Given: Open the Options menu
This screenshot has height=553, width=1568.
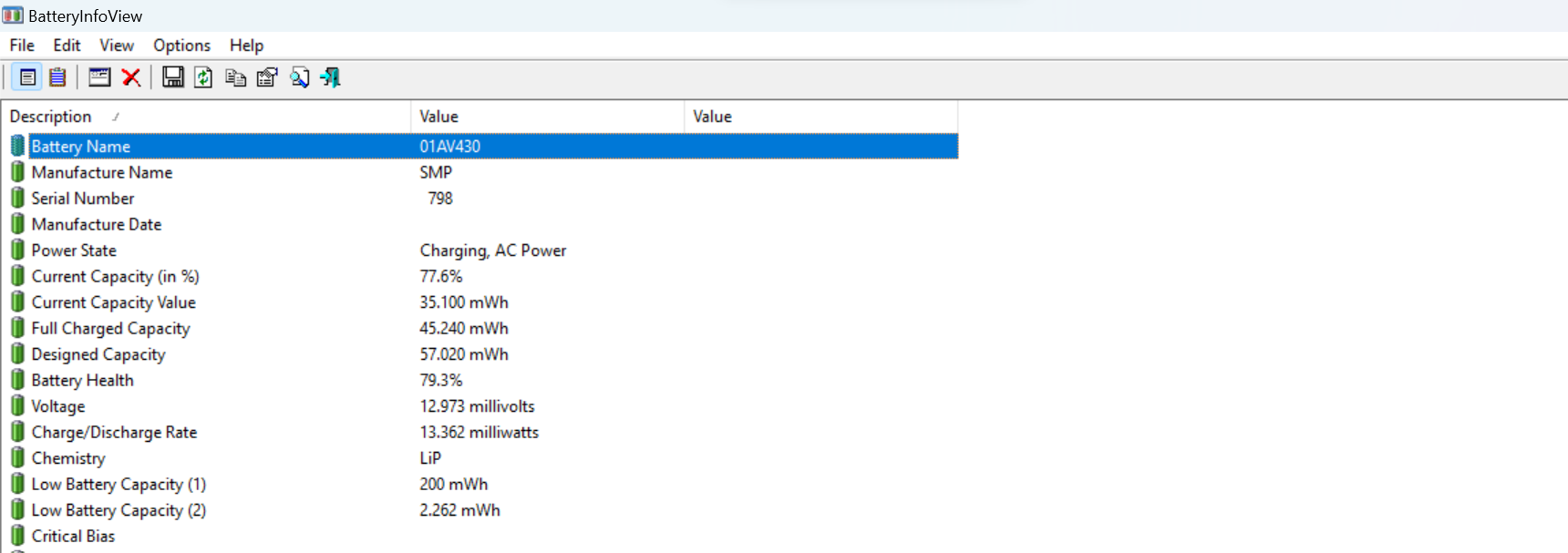Looking at the screenshot, I should click(181, 46).
